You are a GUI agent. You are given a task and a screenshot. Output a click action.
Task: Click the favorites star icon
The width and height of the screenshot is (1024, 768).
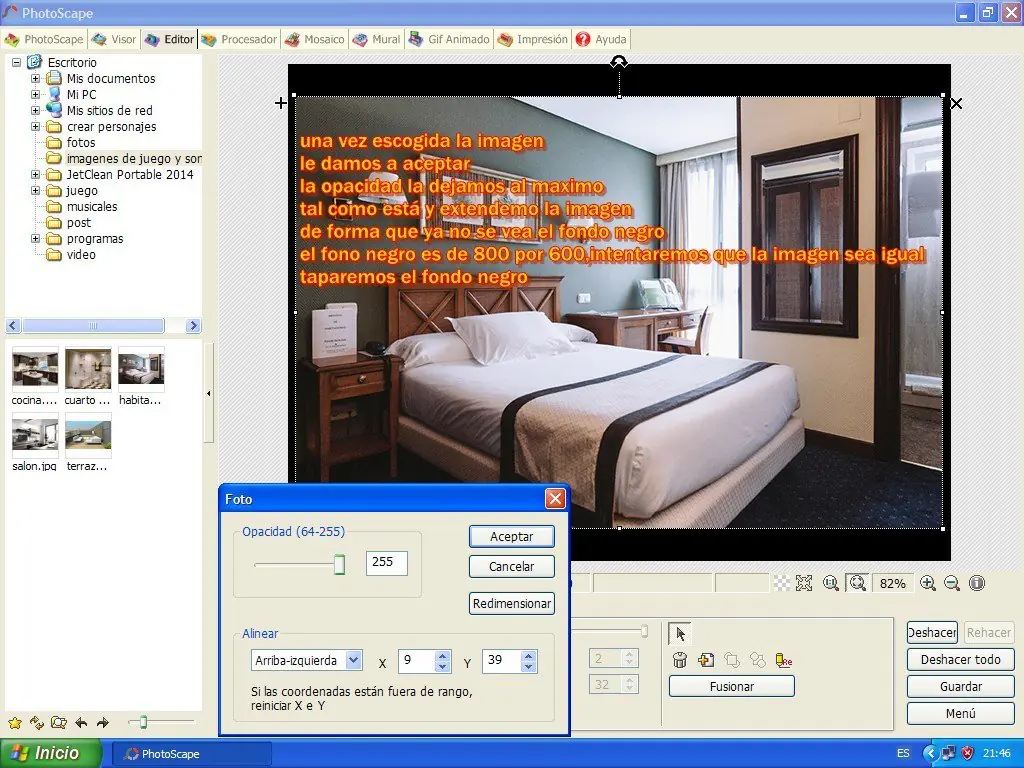point(15,722)
